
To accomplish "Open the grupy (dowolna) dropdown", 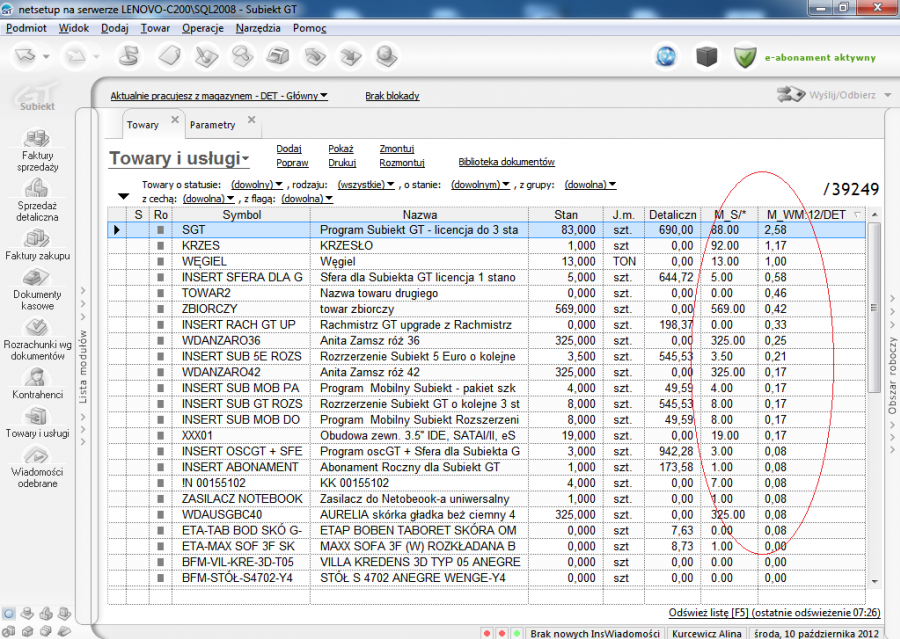I will (x=590, y=184).
